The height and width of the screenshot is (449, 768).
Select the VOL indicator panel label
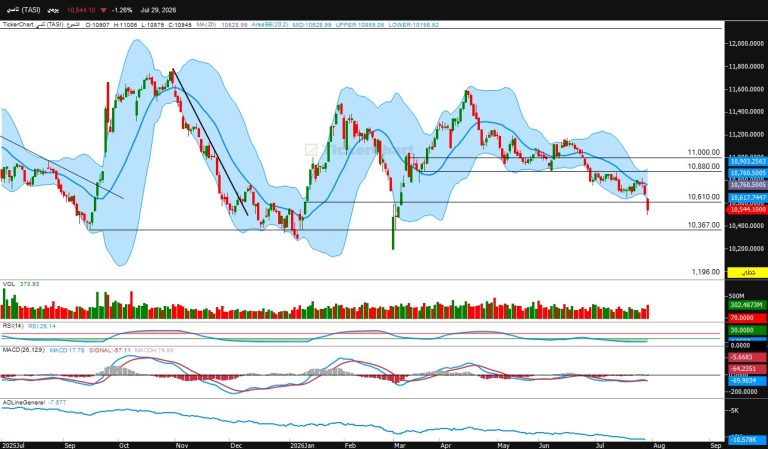point(9,284)
